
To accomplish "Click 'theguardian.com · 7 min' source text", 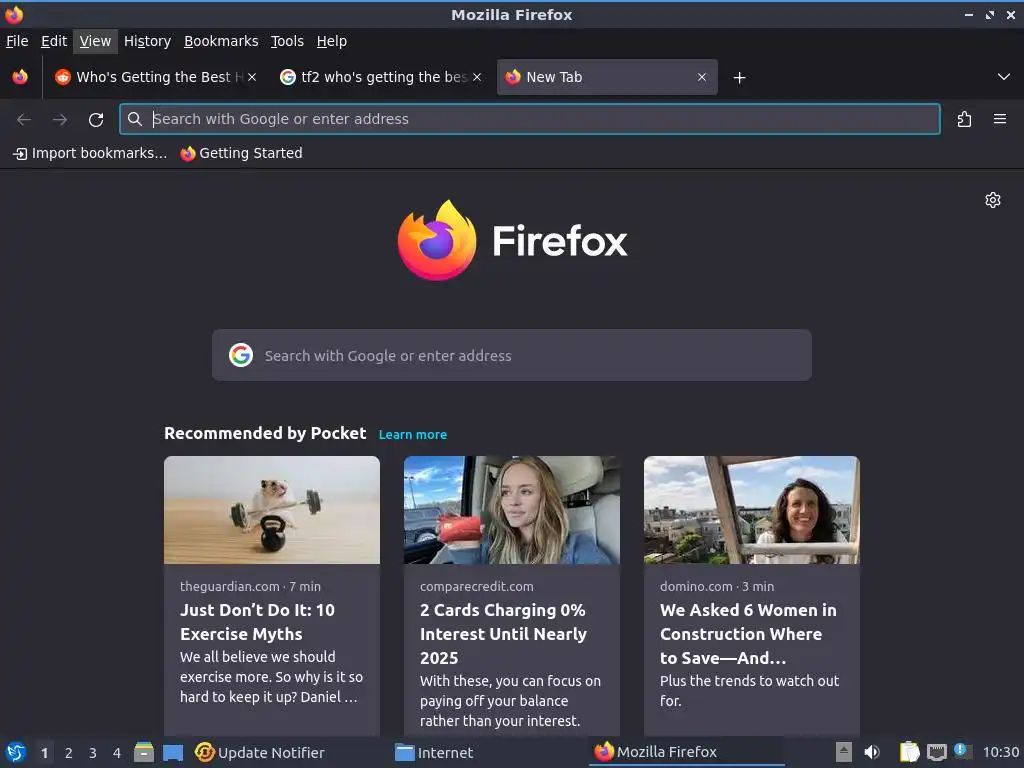I will (x=250, y=586).
